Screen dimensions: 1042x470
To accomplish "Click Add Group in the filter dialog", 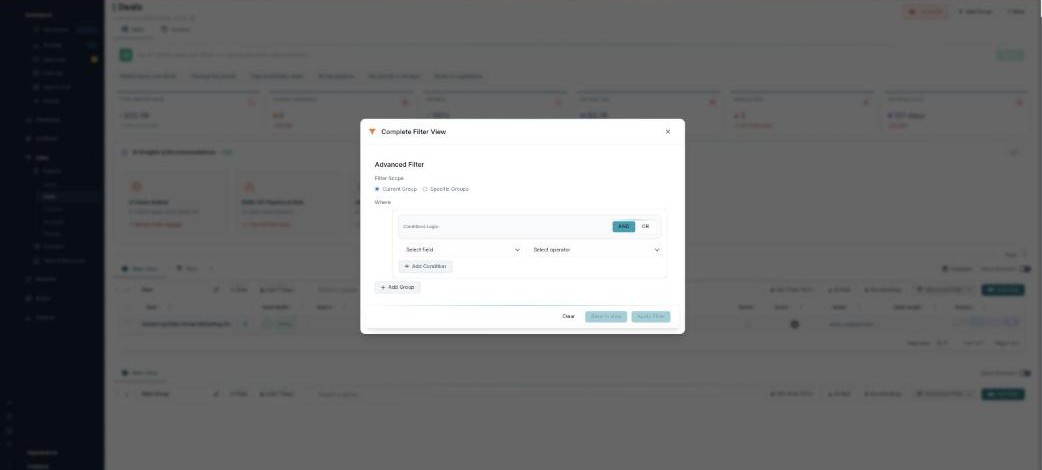I will pos(397,287).
